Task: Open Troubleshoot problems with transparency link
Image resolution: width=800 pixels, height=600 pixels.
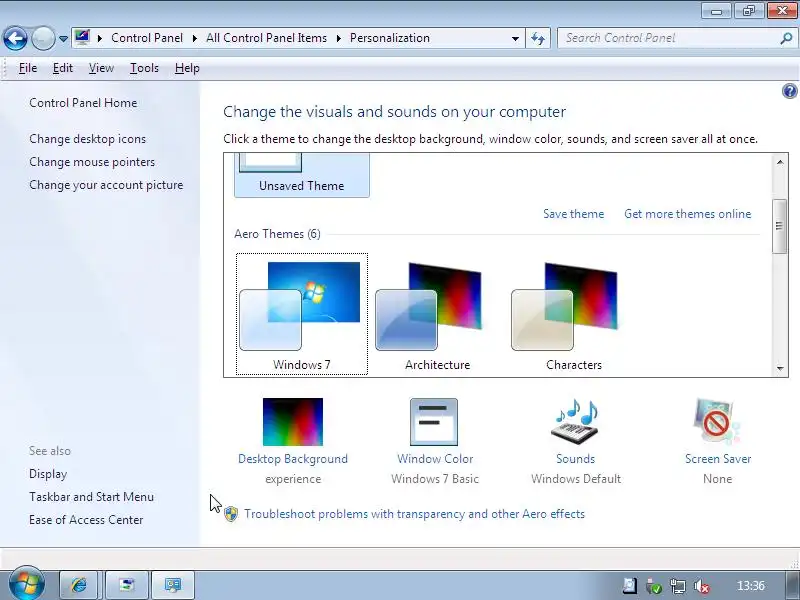Action: (414, 514)
